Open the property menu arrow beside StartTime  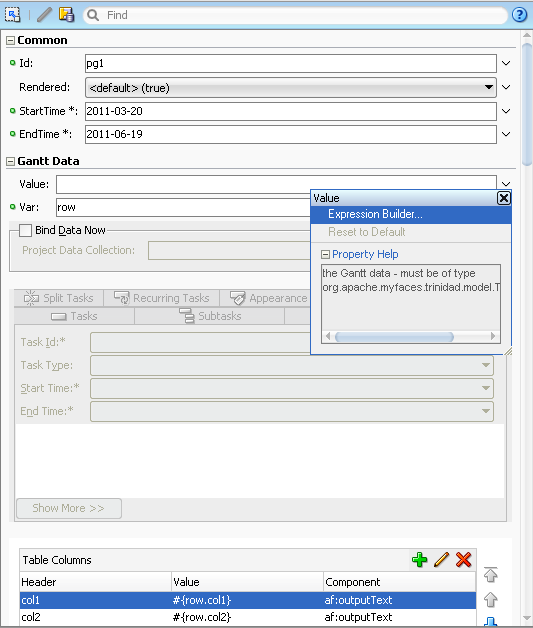tap(506, 111)
